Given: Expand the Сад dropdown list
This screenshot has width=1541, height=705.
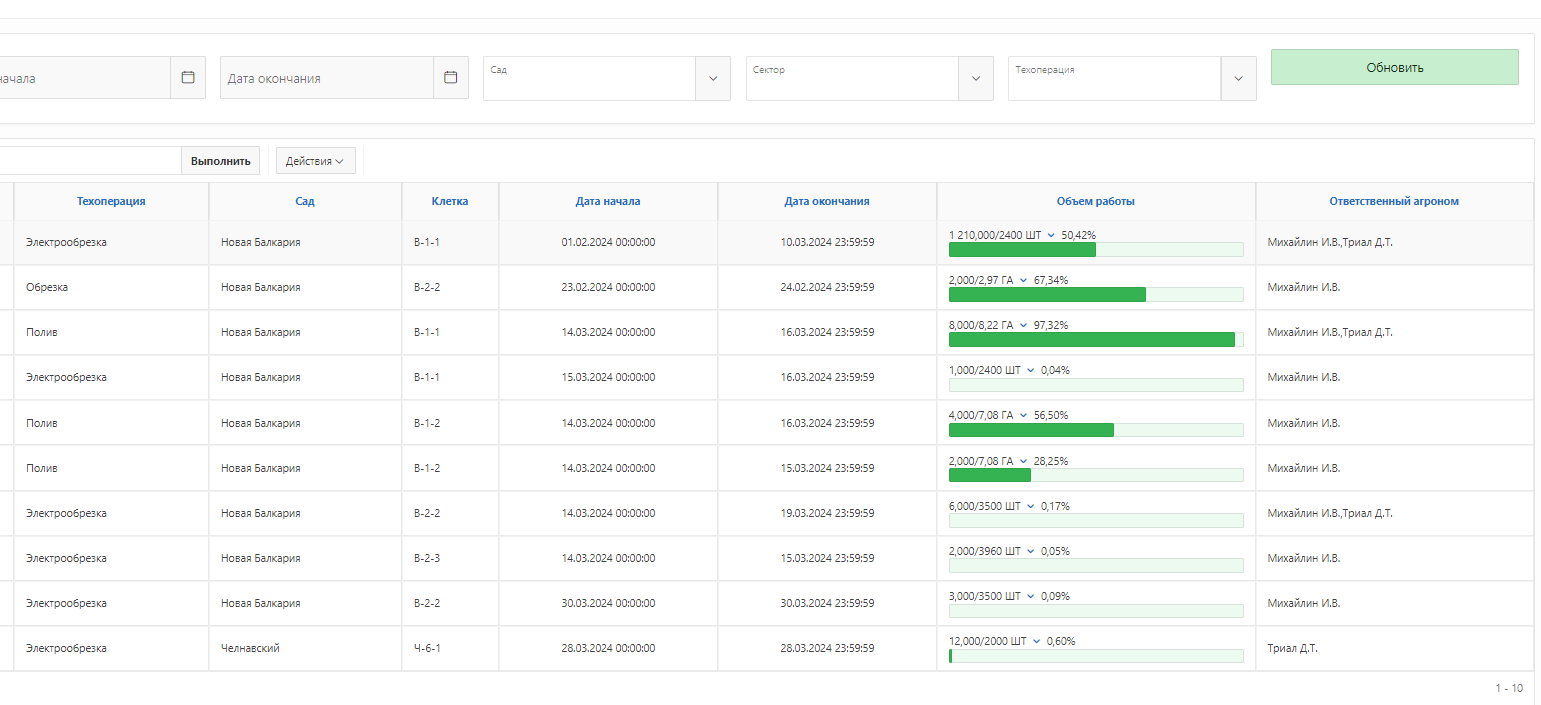Looking at the screenshot, I should click(713, 78).
